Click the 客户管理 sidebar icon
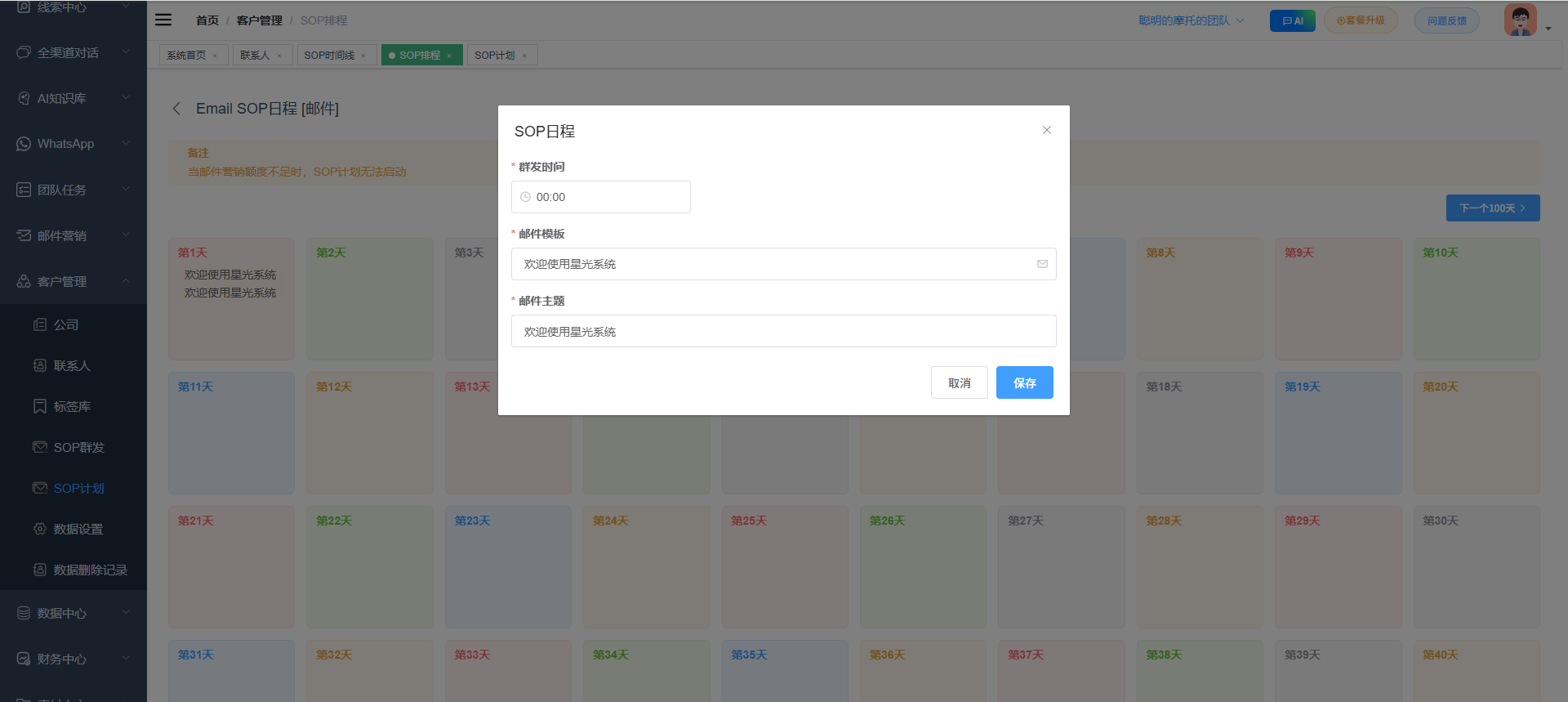Image resolution: width=1568 pixels, height=702 pixels. (x=24, y=281)
